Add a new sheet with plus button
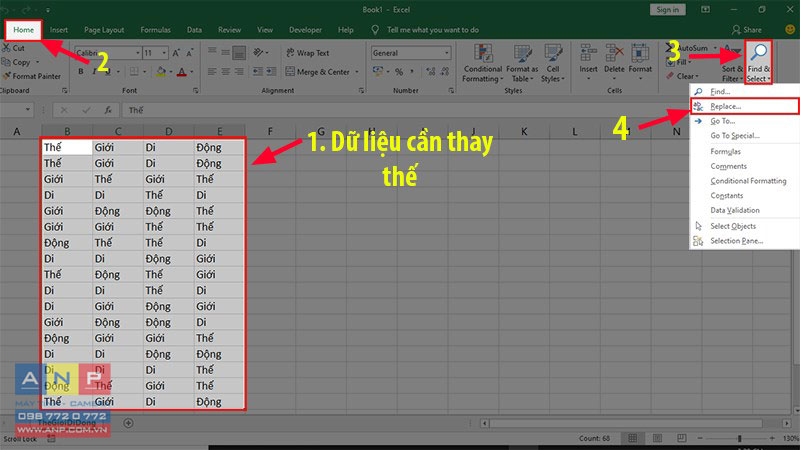800x450 pixels. (x=129, y=423)
